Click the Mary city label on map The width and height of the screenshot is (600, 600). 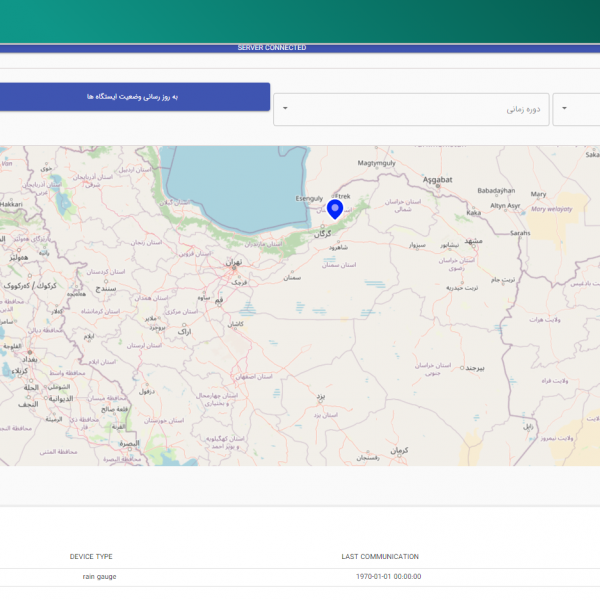[x=538, y=194]
